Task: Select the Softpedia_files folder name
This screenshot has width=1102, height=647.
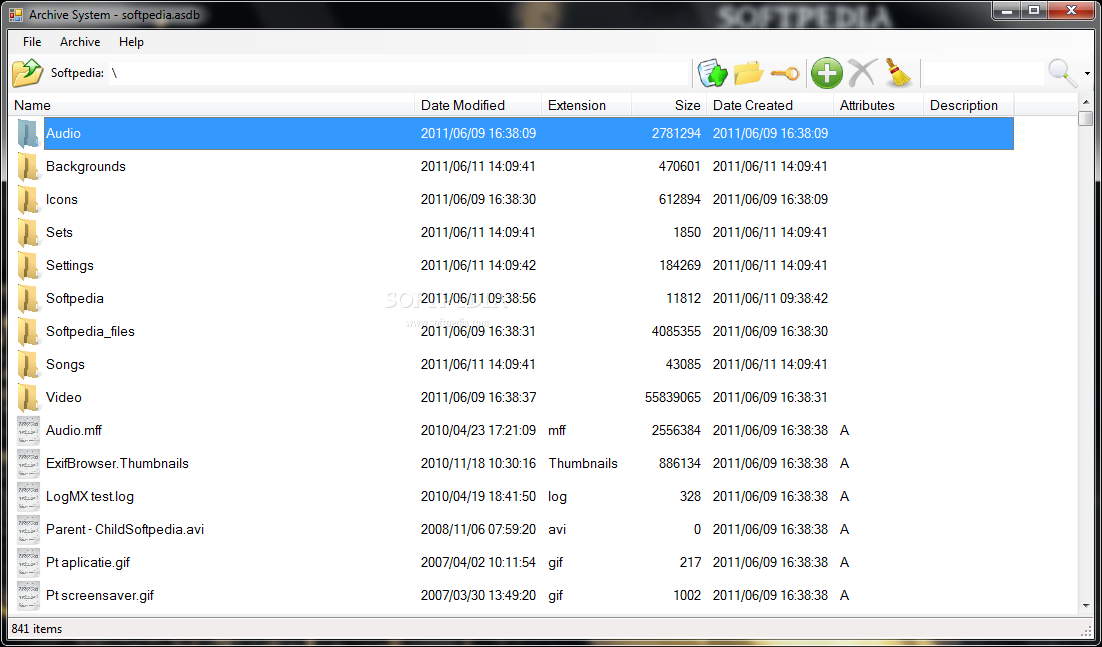Action: click(90, 332)
